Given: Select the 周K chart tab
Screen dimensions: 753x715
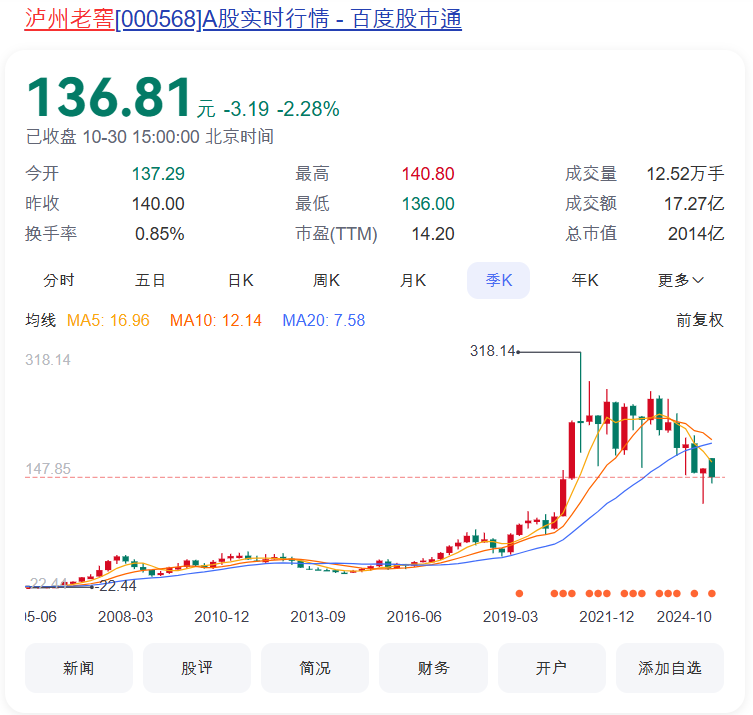Looking at the screenshot, I should click(327, 280).
